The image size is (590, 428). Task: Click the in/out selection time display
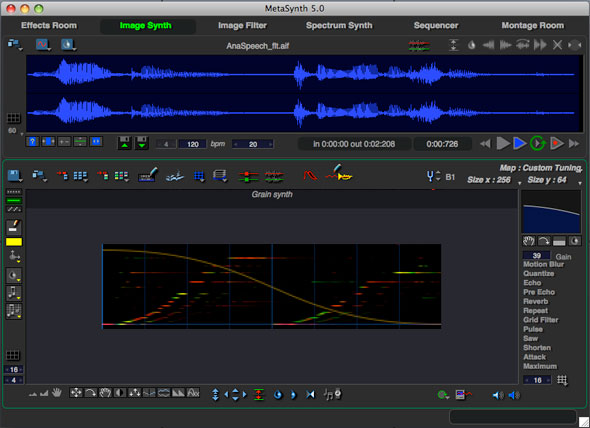pyautogui.click(x=354, y=144)
